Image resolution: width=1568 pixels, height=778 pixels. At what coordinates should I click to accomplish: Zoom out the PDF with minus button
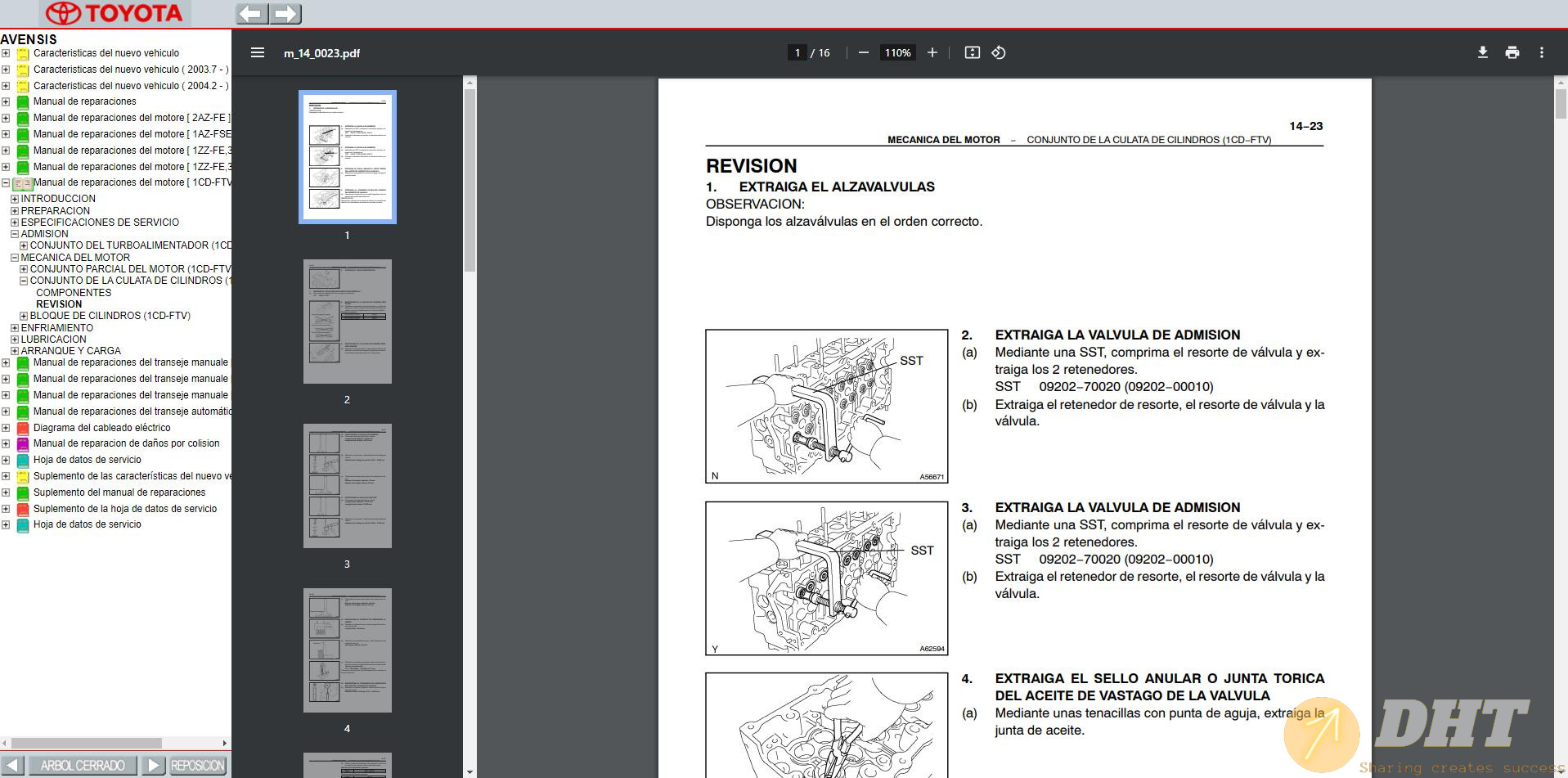[864, 52]
